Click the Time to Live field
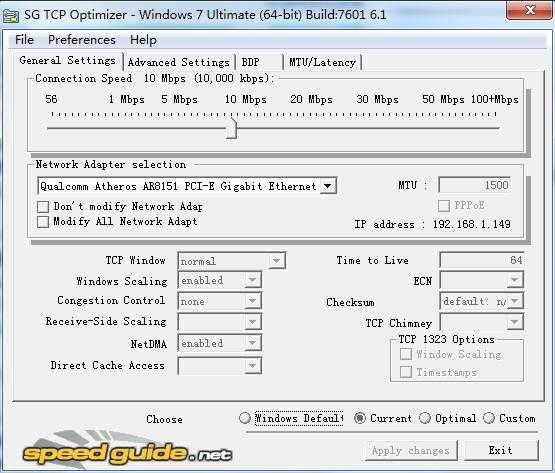The width and height of the screenshot is (555, 473). (x=481, y=260)
